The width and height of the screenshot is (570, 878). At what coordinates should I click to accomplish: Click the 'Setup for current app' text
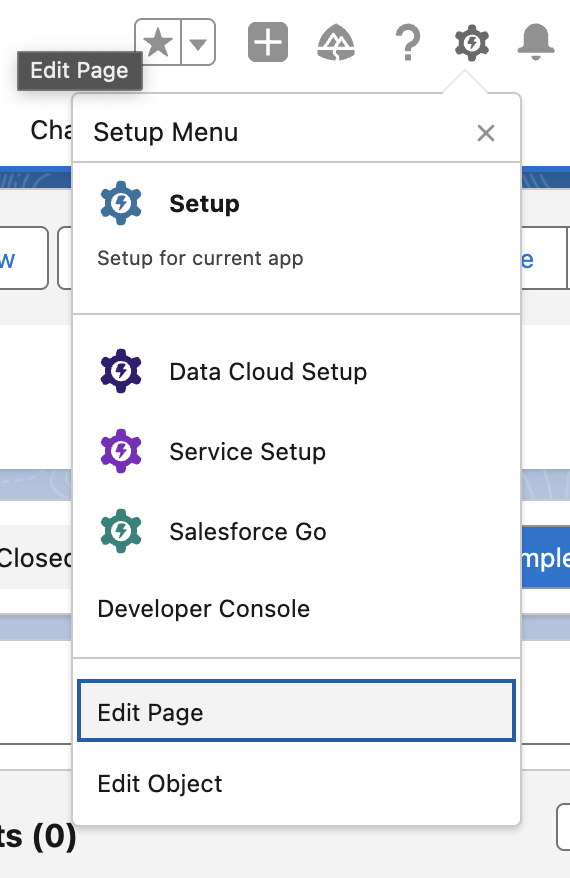[x=200, y=259]
